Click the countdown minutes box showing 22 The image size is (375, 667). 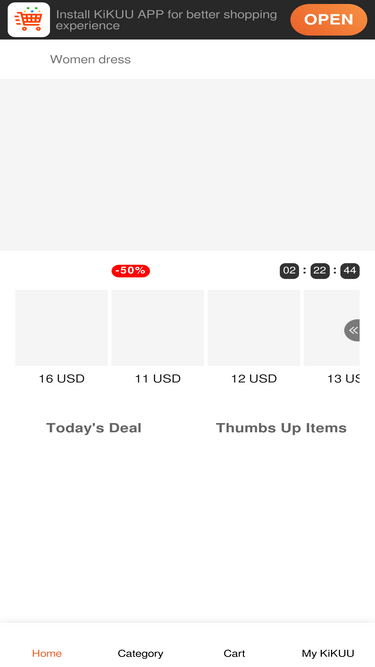point(320,271)
